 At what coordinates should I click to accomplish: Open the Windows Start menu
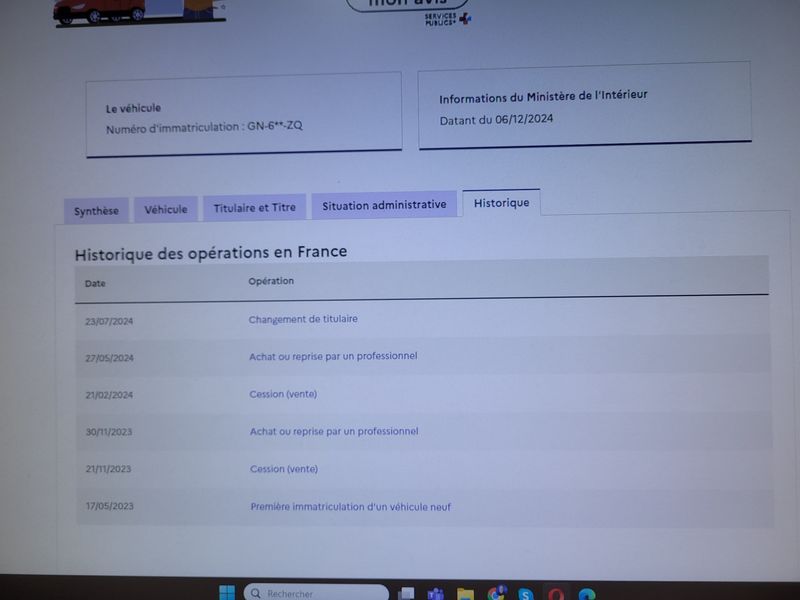tap(227, 593)
